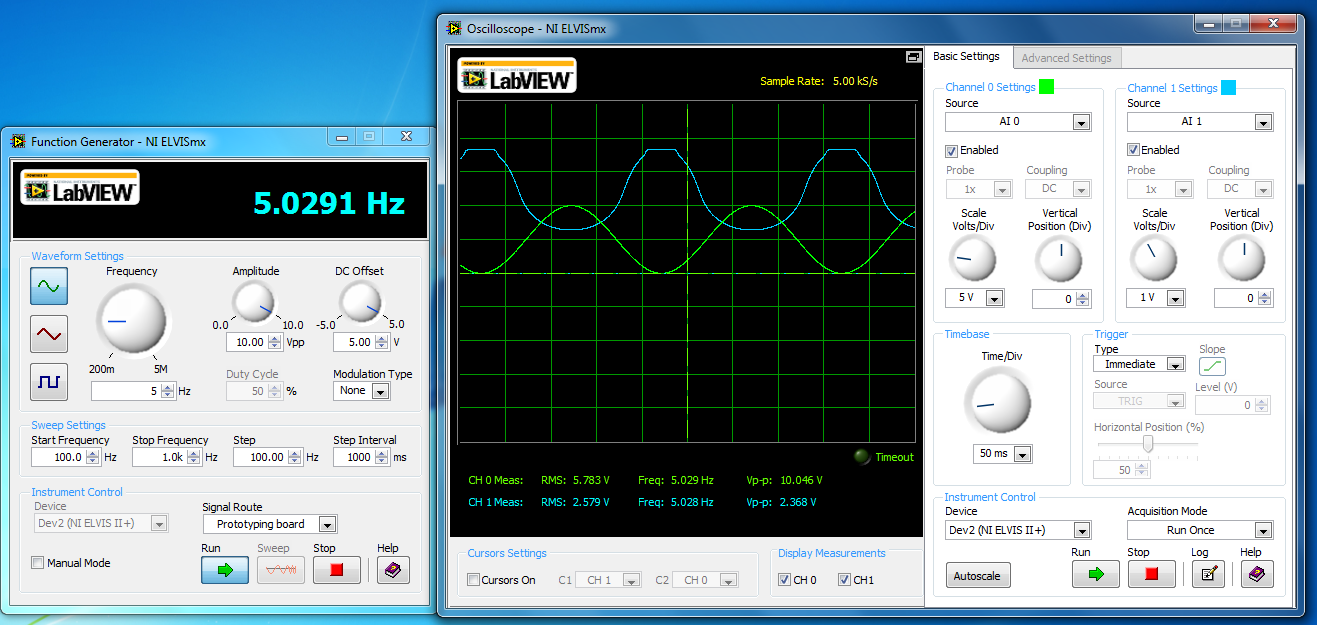Image resolution: width=1317 pixels, height=625 pixels.
Task: Open Oscilloscope Device dropdown
Action: click(1018, 531)
